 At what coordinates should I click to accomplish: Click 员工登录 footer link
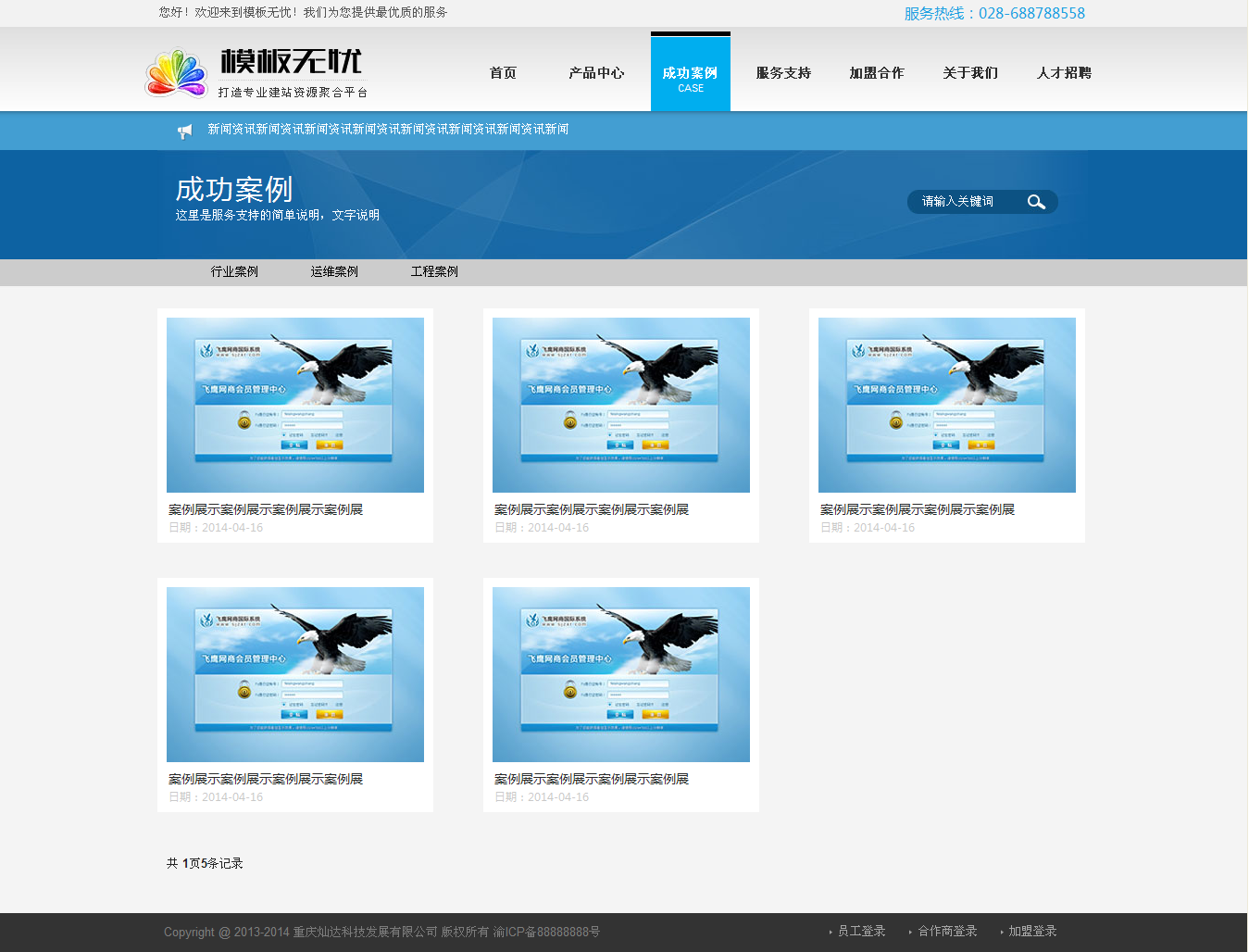[861, 931]
